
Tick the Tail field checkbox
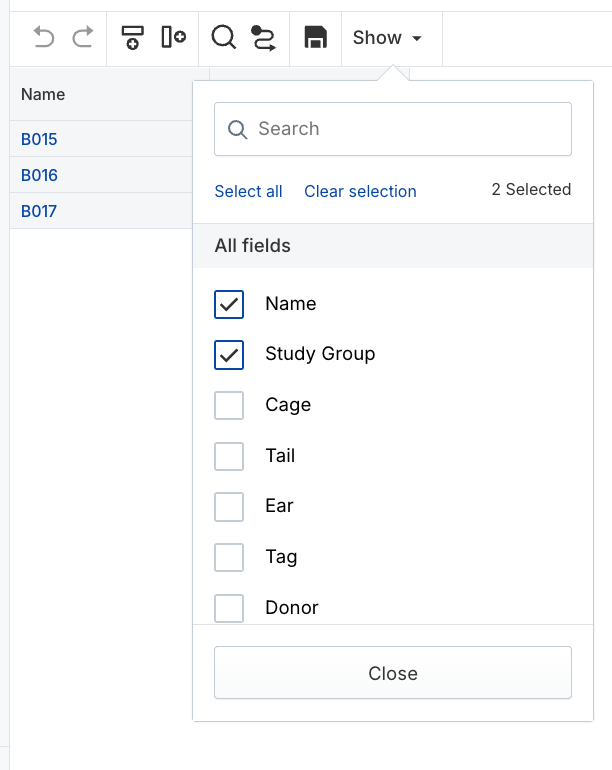tap(229, 457)
